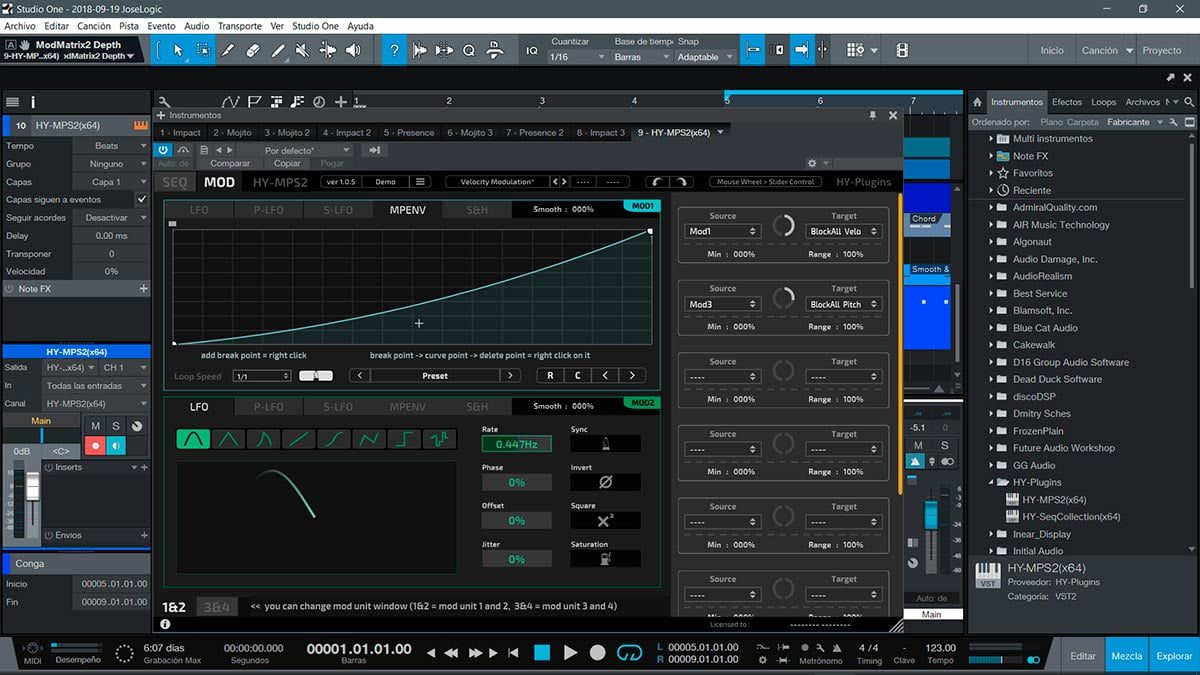Click the channel volume fader at 0dB

[x=32, y=486]
